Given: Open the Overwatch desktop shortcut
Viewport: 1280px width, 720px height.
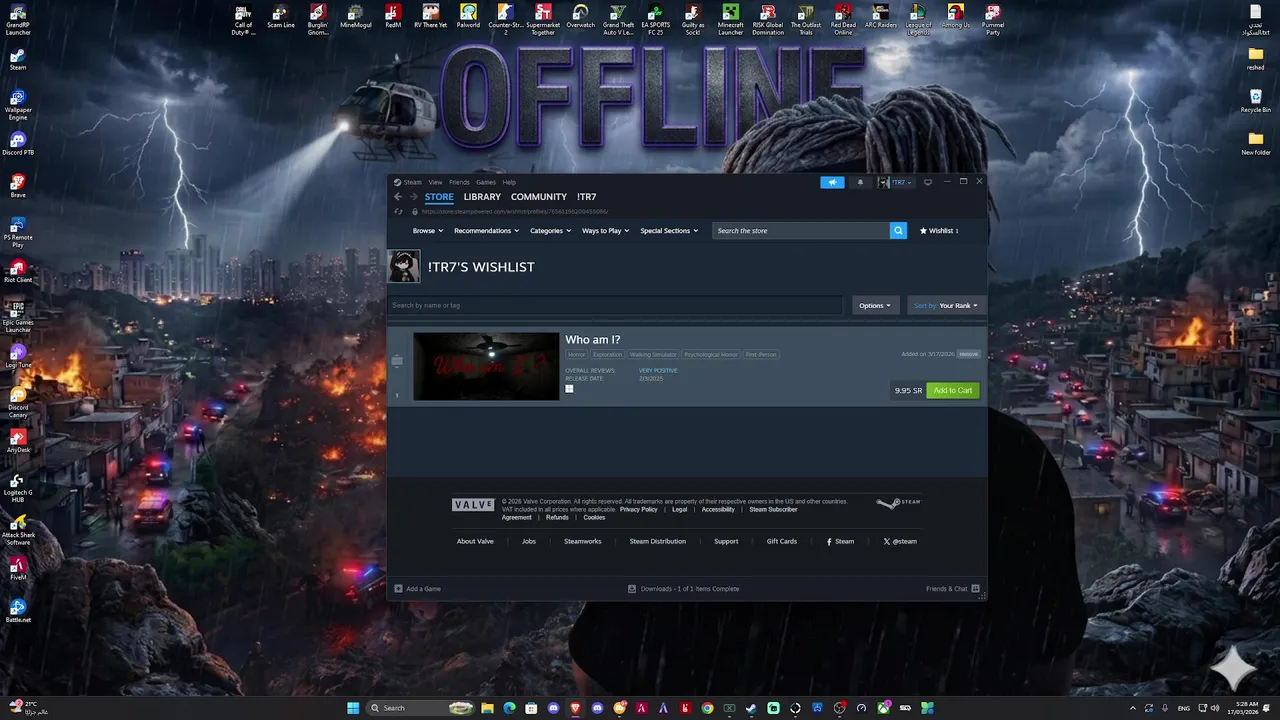Looking at the screenshot, I should [x=581, y=16].
